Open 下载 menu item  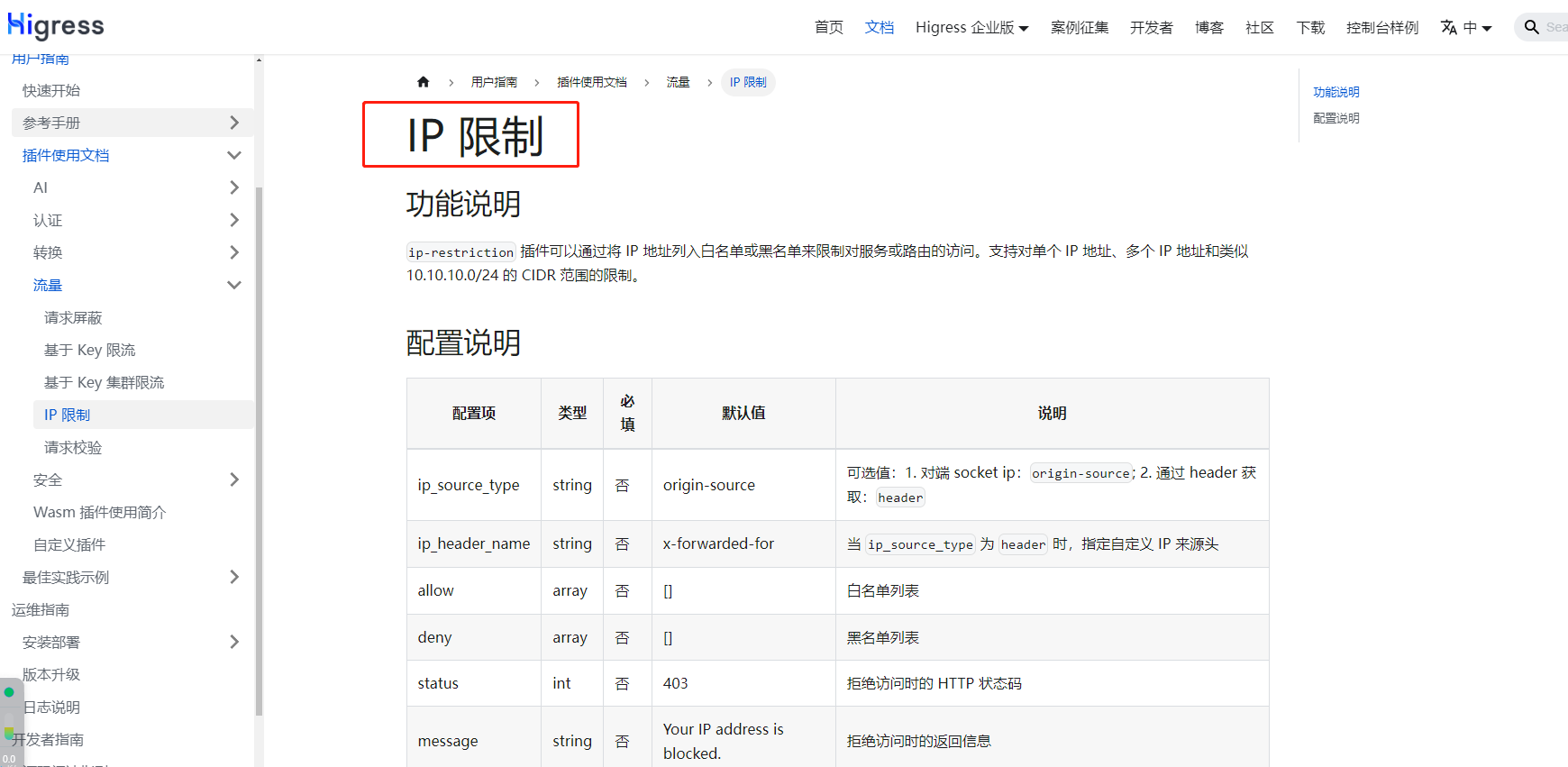click(x=1310, y=28)
